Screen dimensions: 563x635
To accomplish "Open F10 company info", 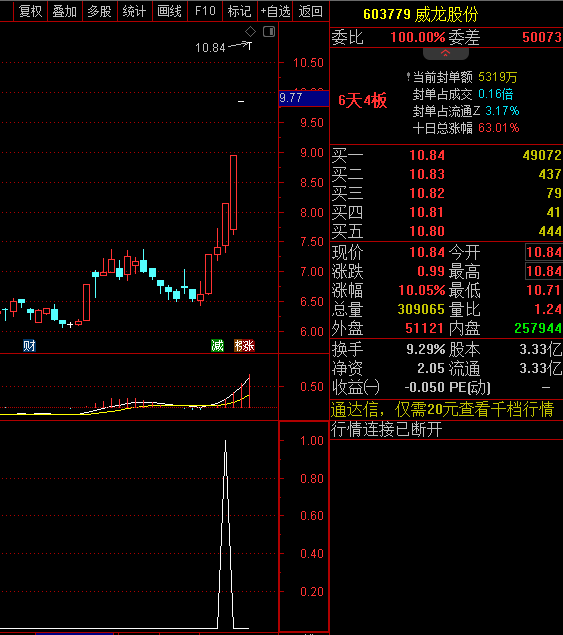I will coord(205,11).
